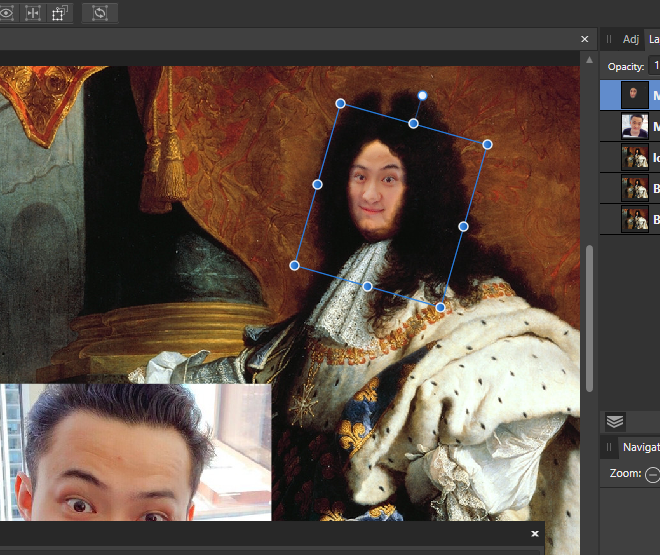Viewport: 660px width, 555px height.
Task: Click the bottom edge midpoint transform handle
Action: point(367,287)
